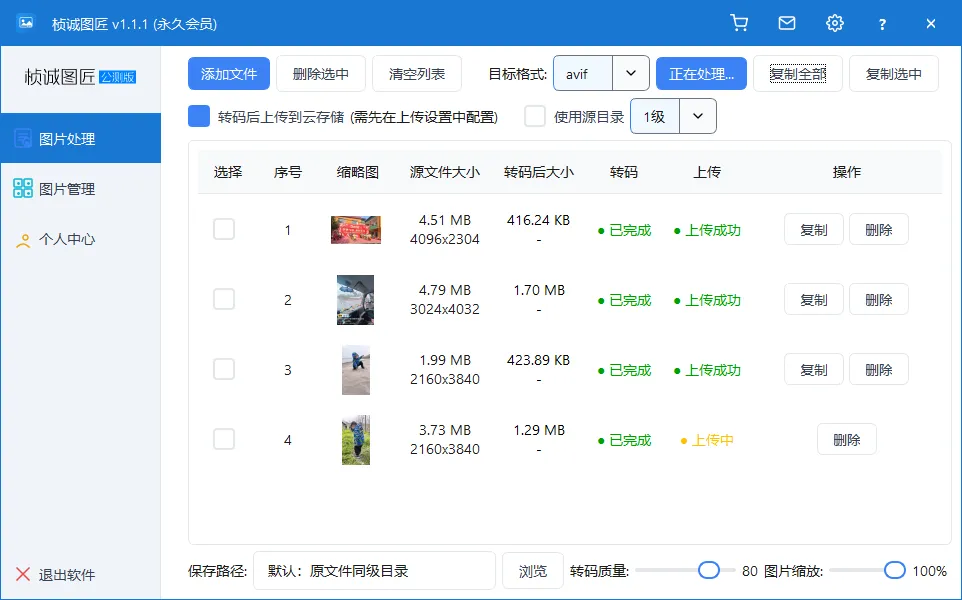
Task: Select the picture icon beside 图片处理
Action: click(x=22, y=137)
